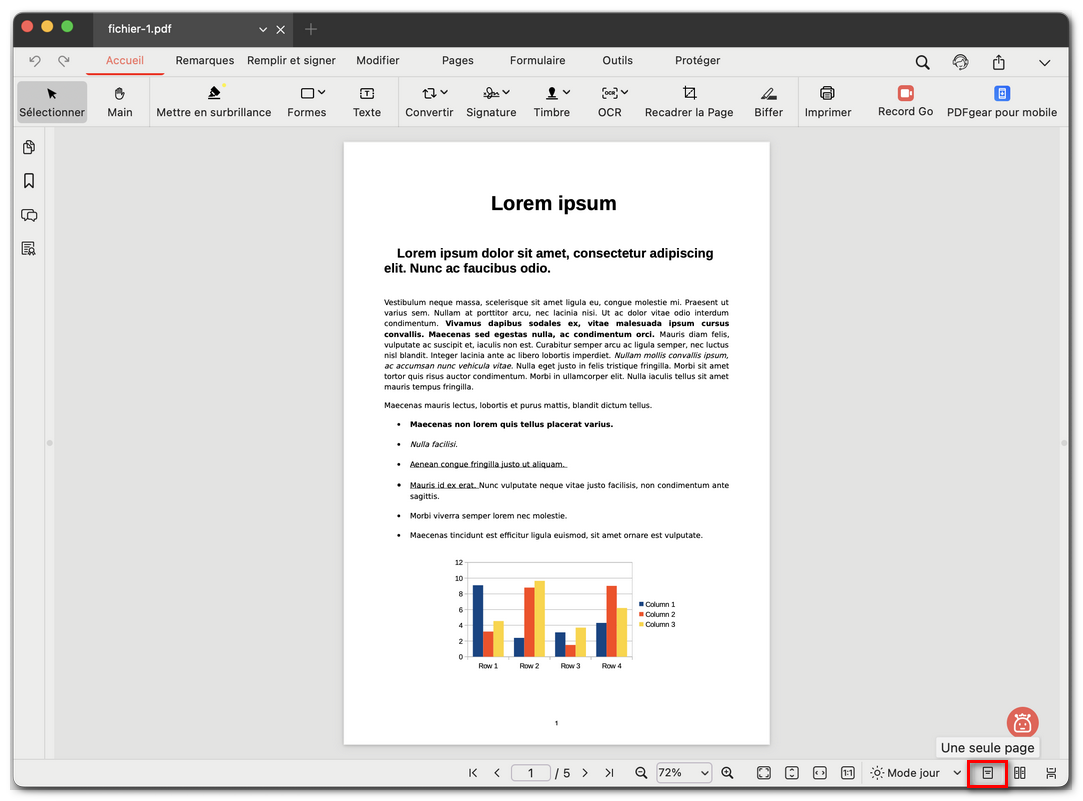This screenshot has width=1083, height=801.
Task: Click the Biffer redaction tool
Action: click(x=768, y=101)
